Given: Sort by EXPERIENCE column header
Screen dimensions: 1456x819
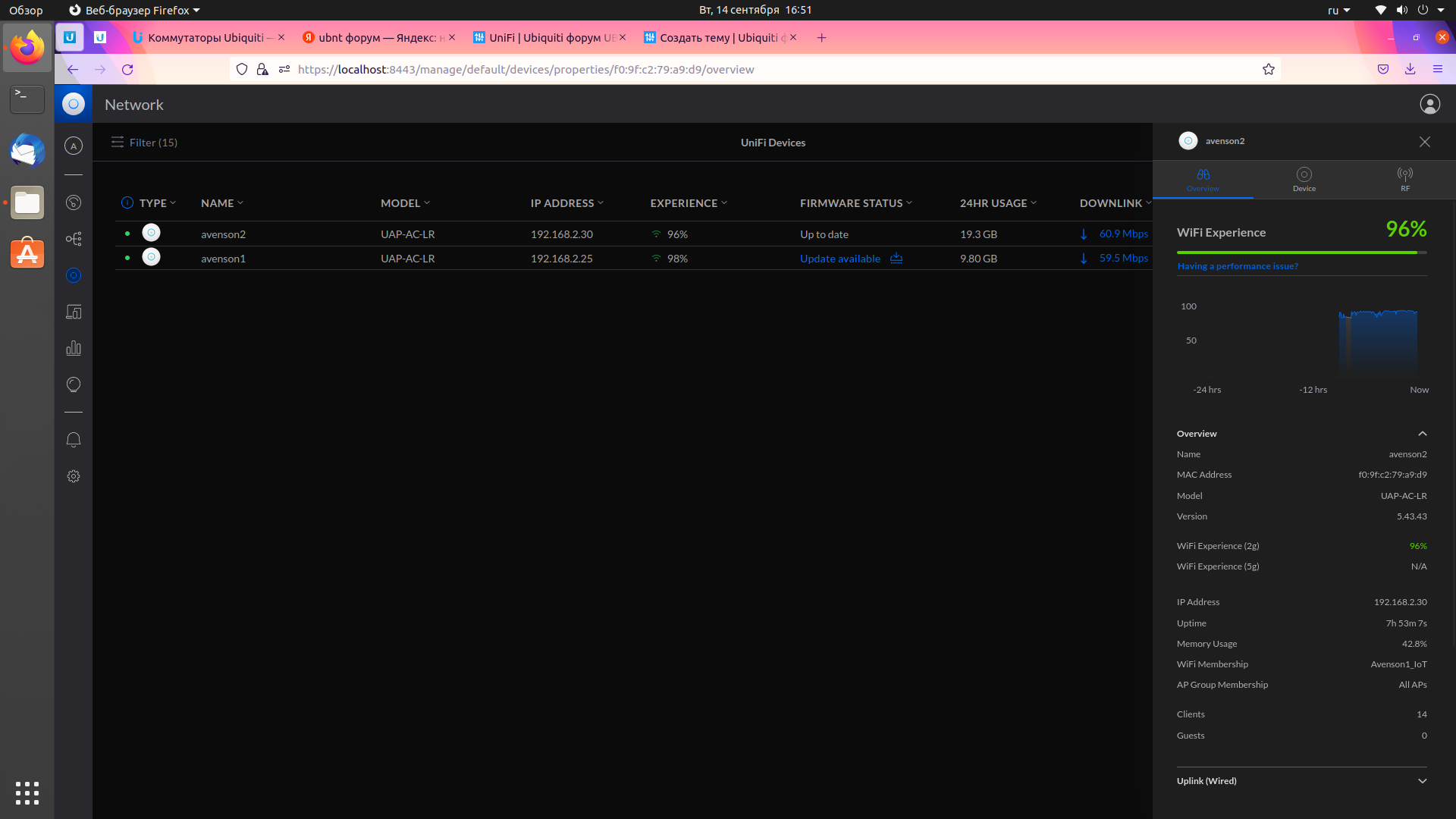Looking at the screenshot, I should click(689, 203).
